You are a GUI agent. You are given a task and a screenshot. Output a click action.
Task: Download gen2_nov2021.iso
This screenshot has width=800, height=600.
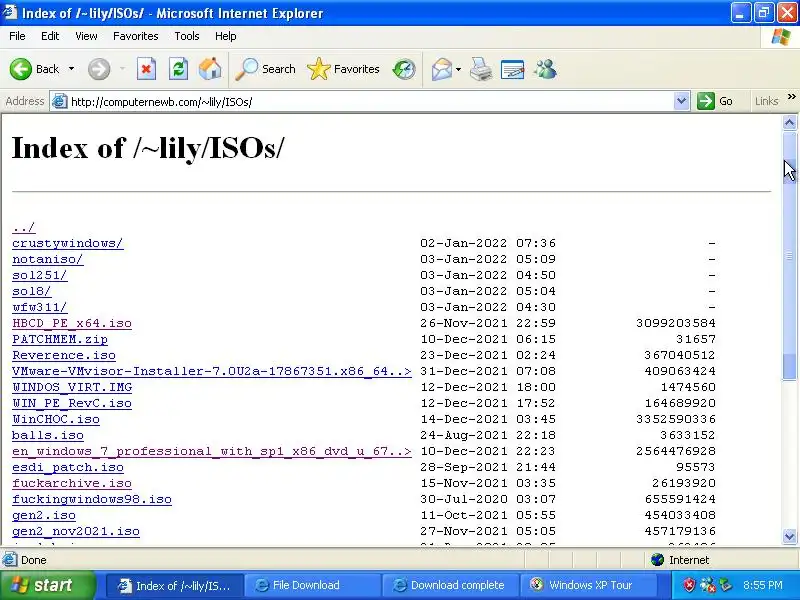[76, 532]
